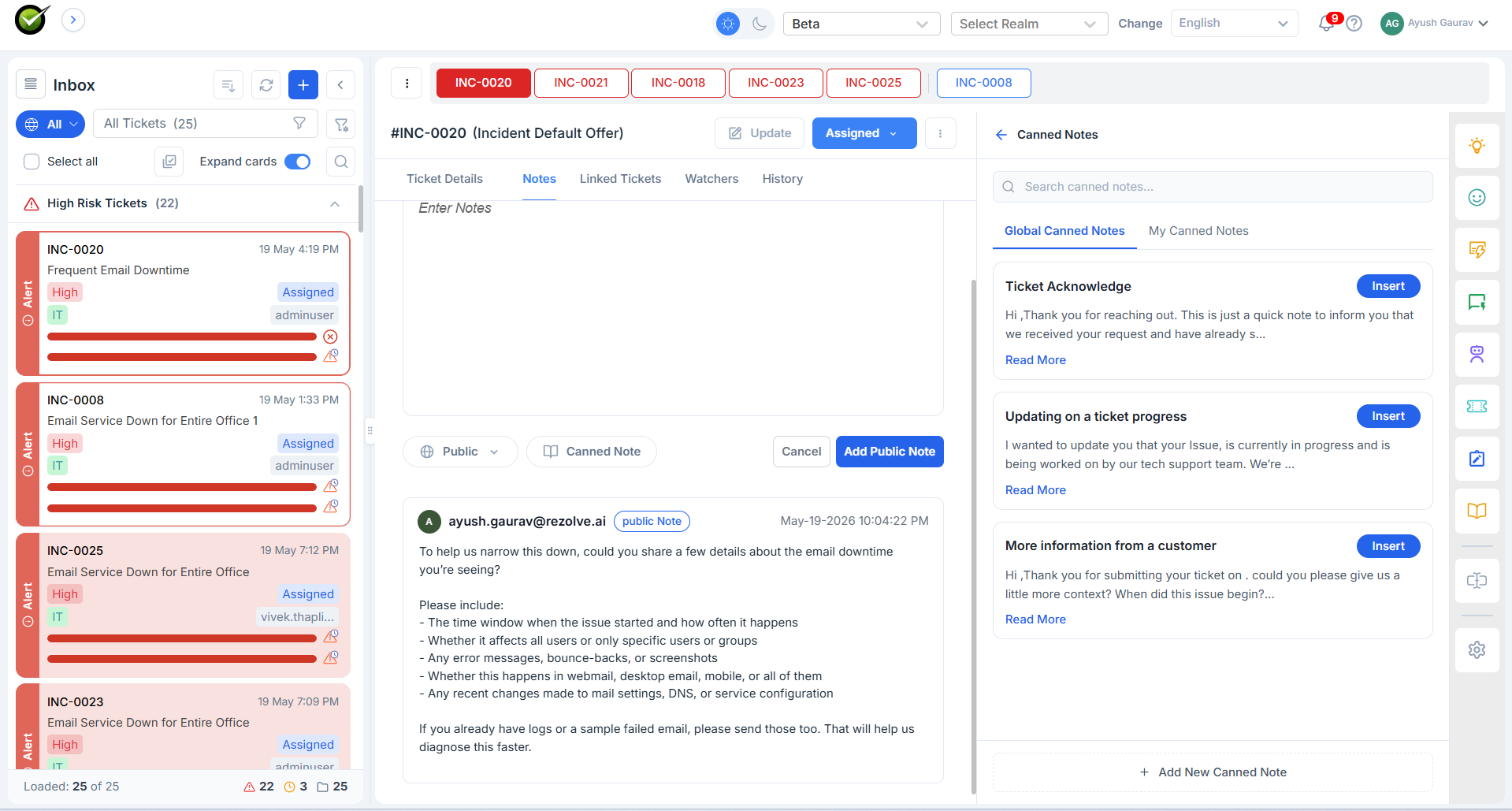The width and height of the screenshot is (1512, 811).
Task: Open the Linked Tickets tab
Action: tap(620, 179)
